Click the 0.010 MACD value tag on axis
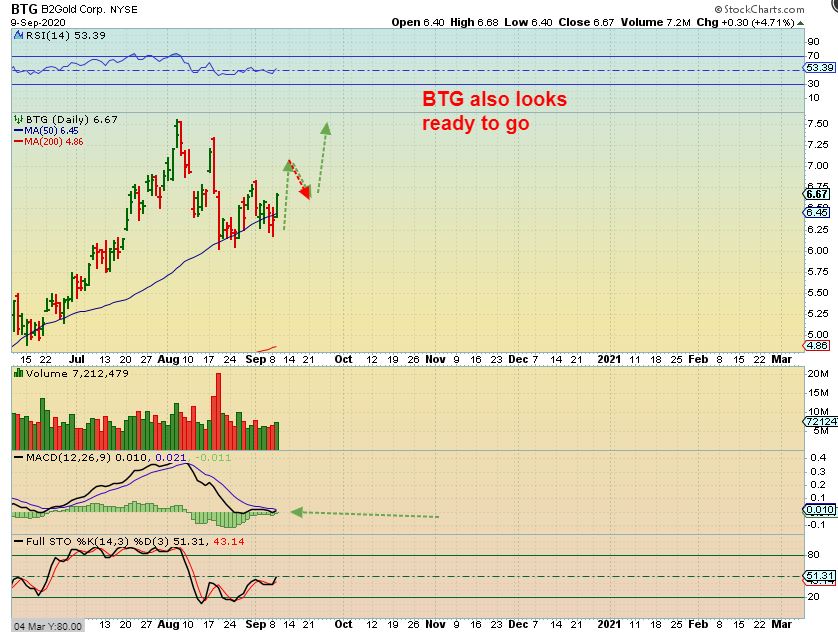The height and width of the screenshot is (632, 838). tap(820, 510)
